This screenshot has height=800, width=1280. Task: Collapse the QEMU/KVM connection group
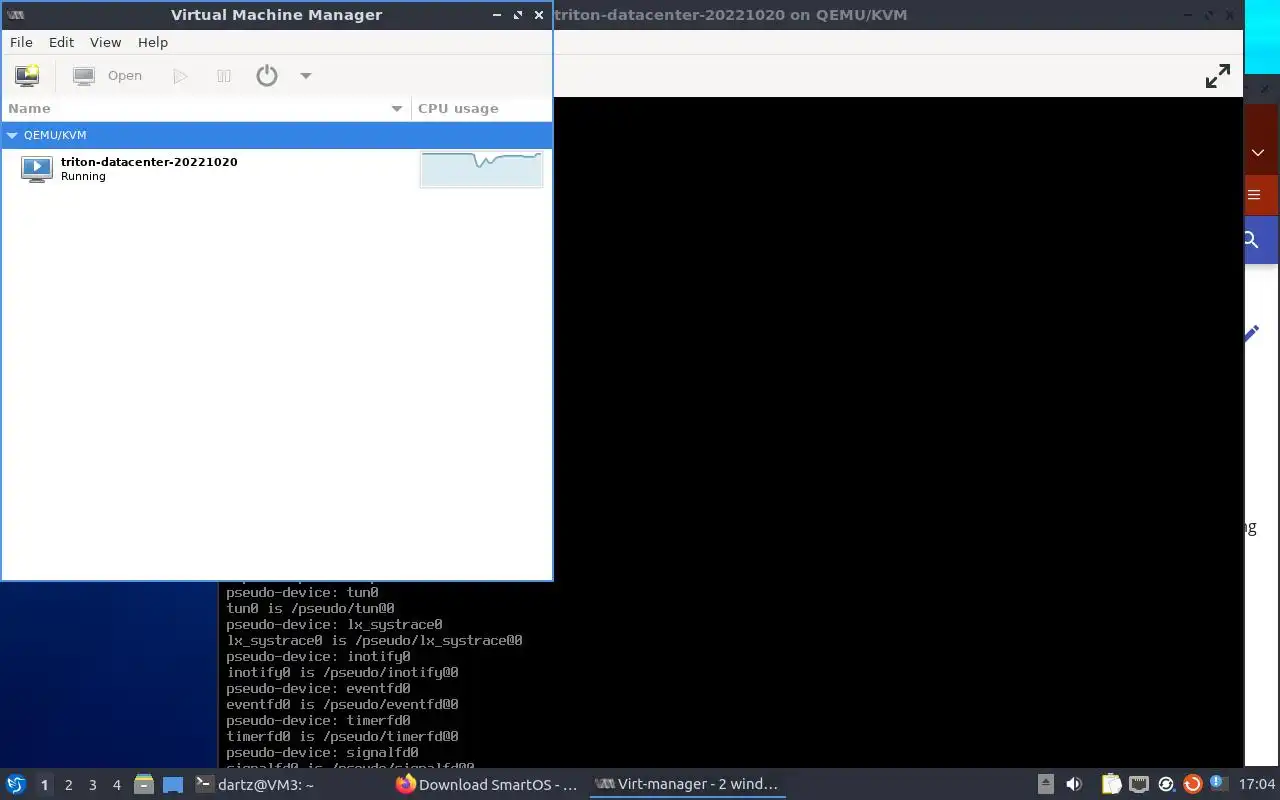click(x=12, y=135)
